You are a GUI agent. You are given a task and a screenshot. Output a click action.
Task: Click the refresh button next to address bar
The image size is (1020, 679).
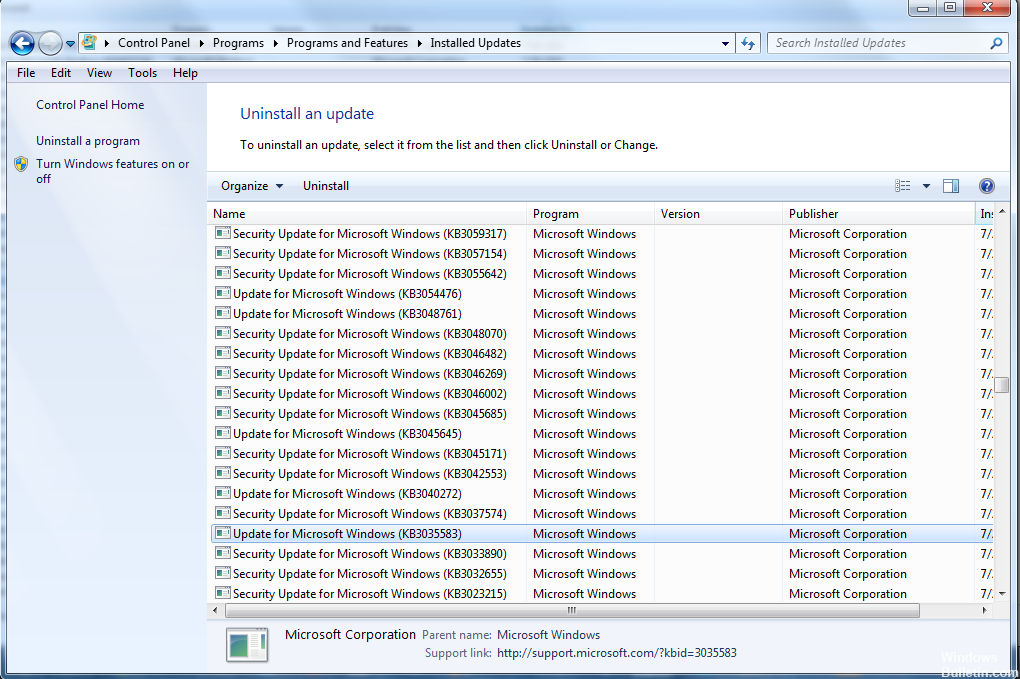coord(748,44)
